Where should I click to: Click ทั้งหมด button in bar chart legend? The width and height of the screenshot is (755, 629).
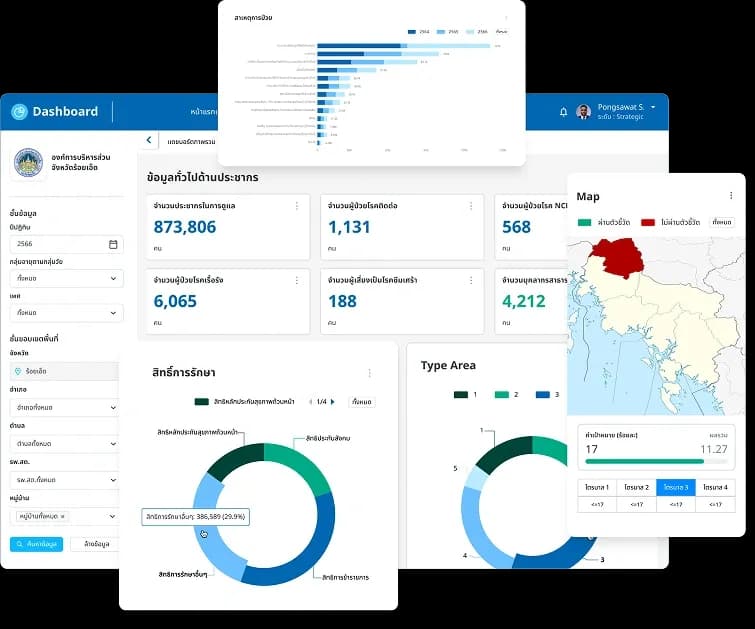501,32
